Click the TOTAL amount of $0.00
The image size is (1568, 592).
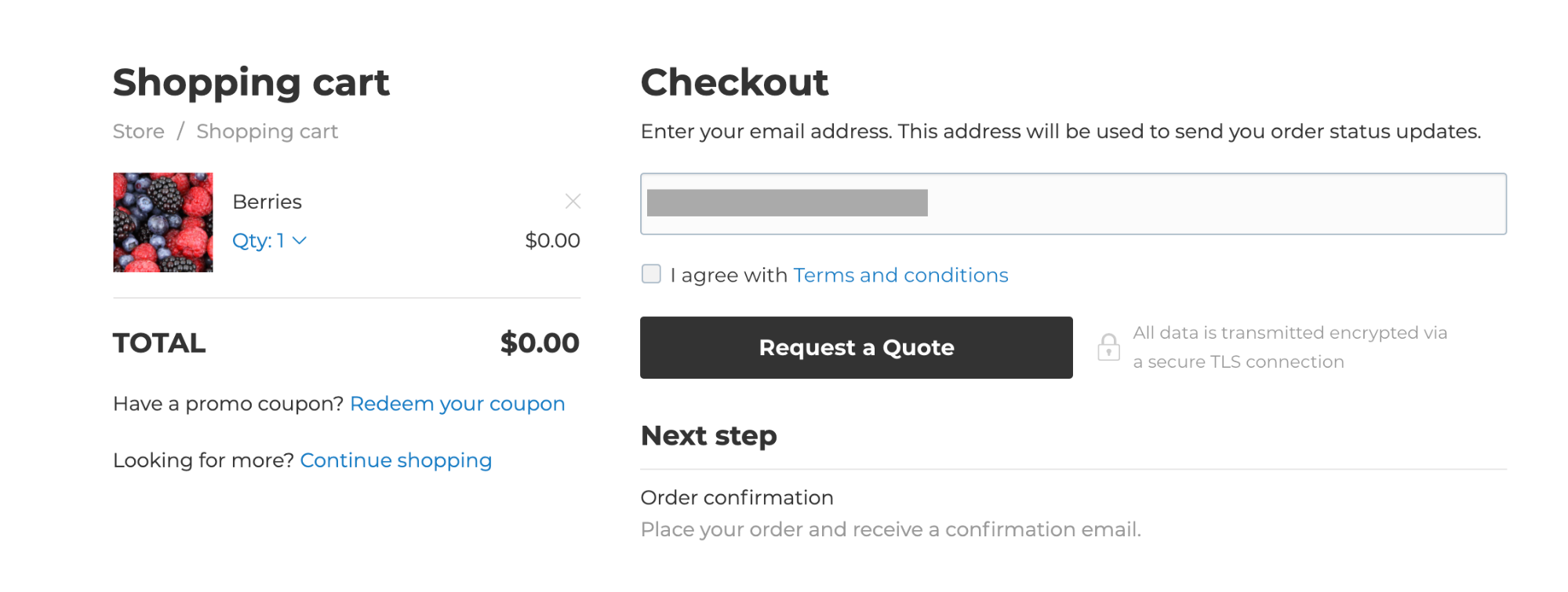point(539,343)
